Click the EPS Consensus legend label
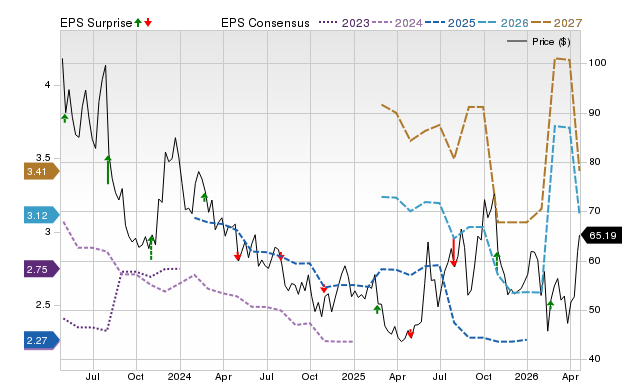Screen dimensions: 640x382 point(265,23)
